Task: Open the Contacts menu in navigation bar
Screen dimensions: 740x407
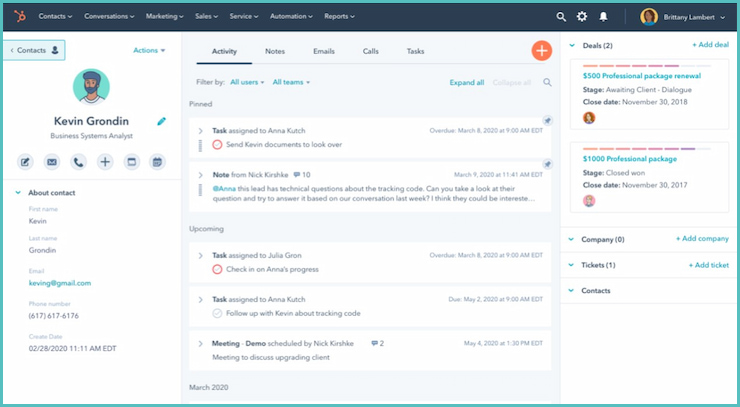Action: click(55, 16)
